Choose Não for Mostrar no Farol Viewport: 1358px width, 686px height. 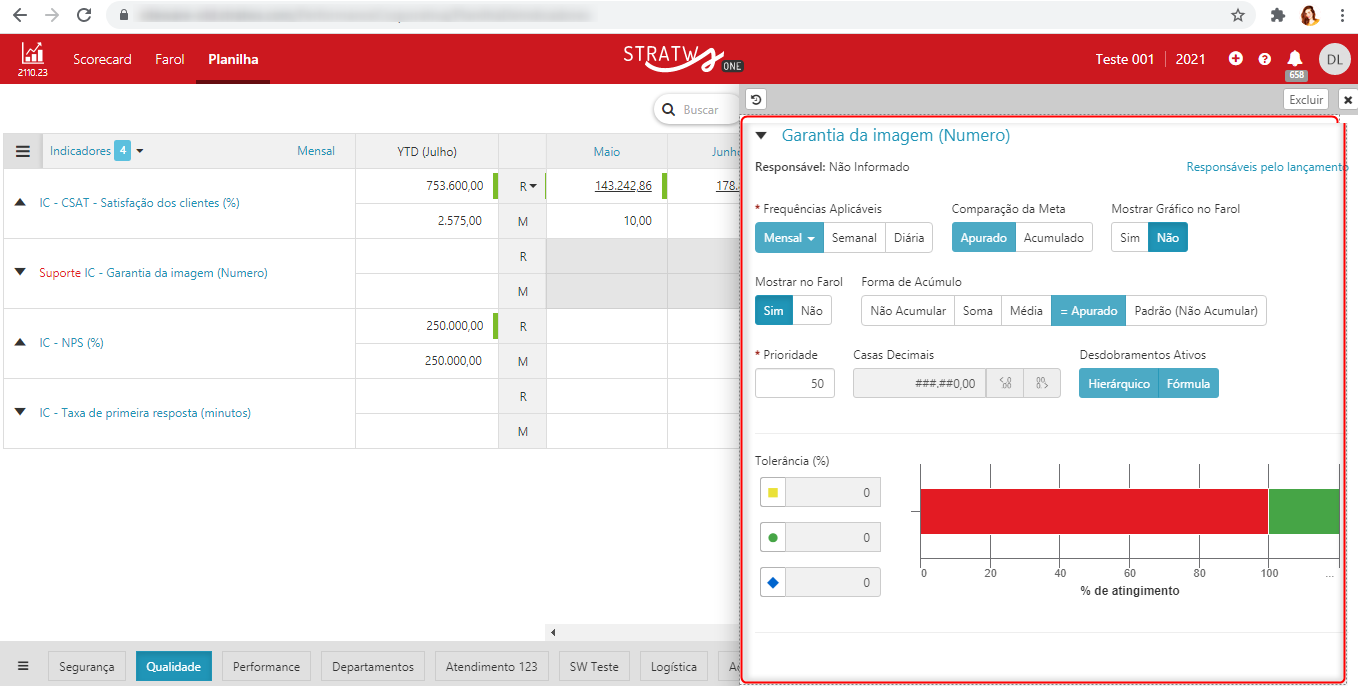point(812,311)
